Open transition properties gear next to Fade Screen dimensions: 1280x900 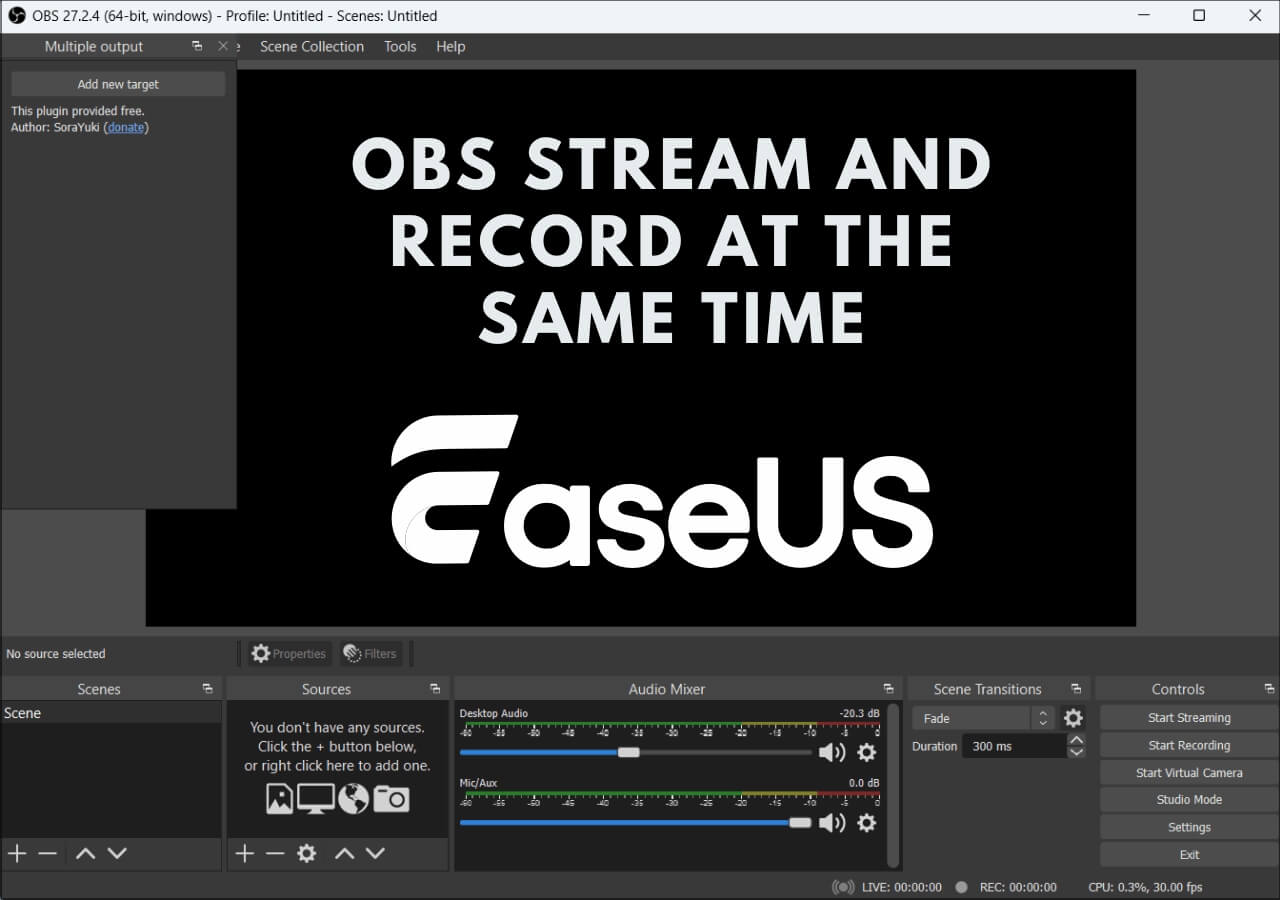point(1073,718)
